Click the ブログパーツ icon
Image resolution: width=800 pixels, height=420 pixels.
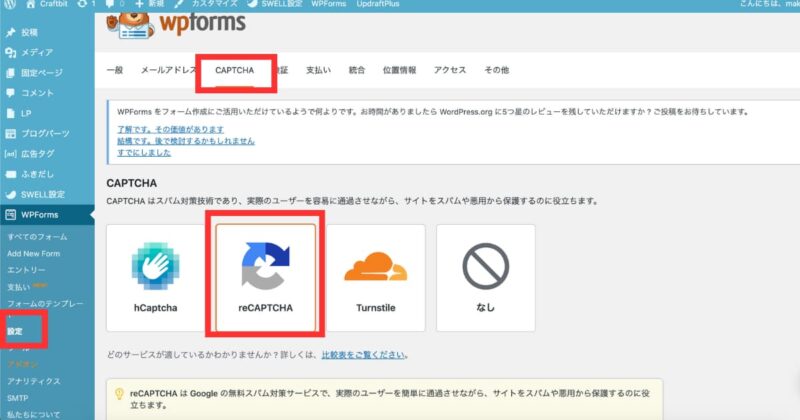(10, 134)
